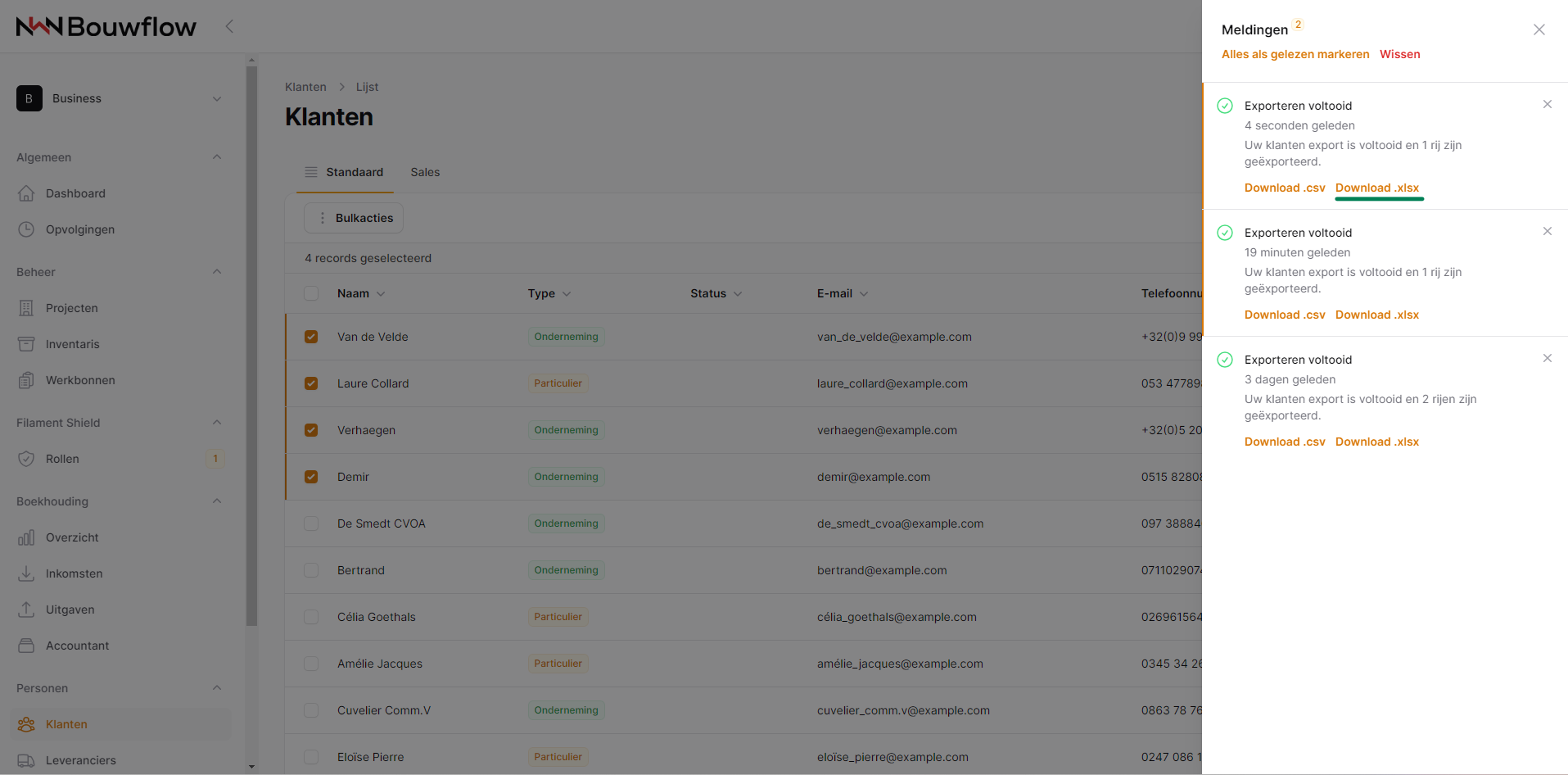The height and width of the screenshot is (775, 1568).
Task: Click the Opvolgingen clock icon
Action: [26, 229]
